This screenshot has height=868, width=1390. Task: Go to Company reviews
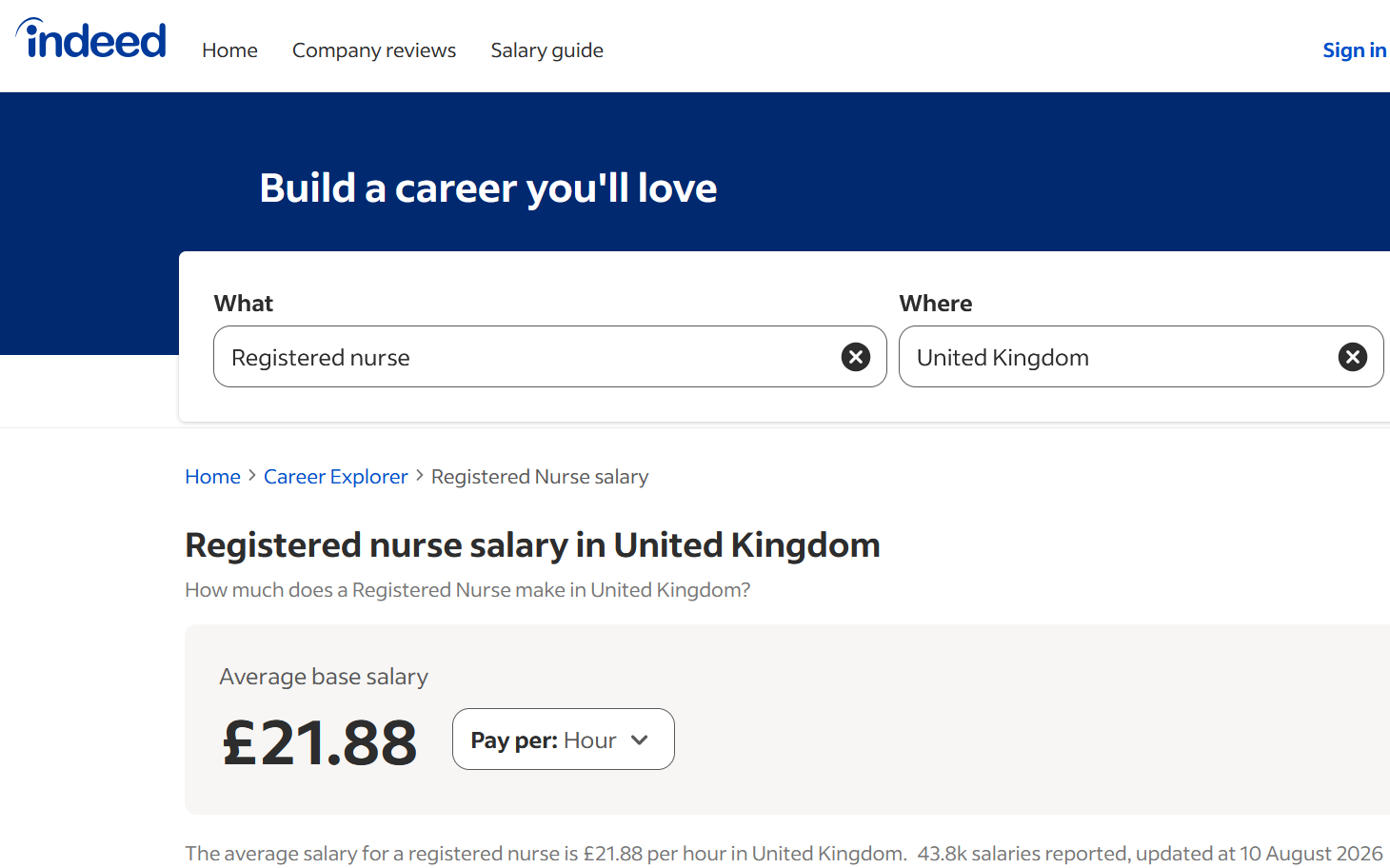[374, 50]
